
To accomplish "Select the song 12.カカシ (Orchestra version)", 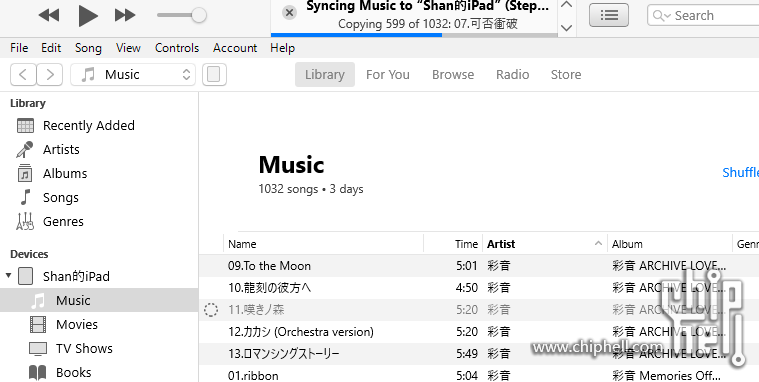I will [x=301, y=332].
